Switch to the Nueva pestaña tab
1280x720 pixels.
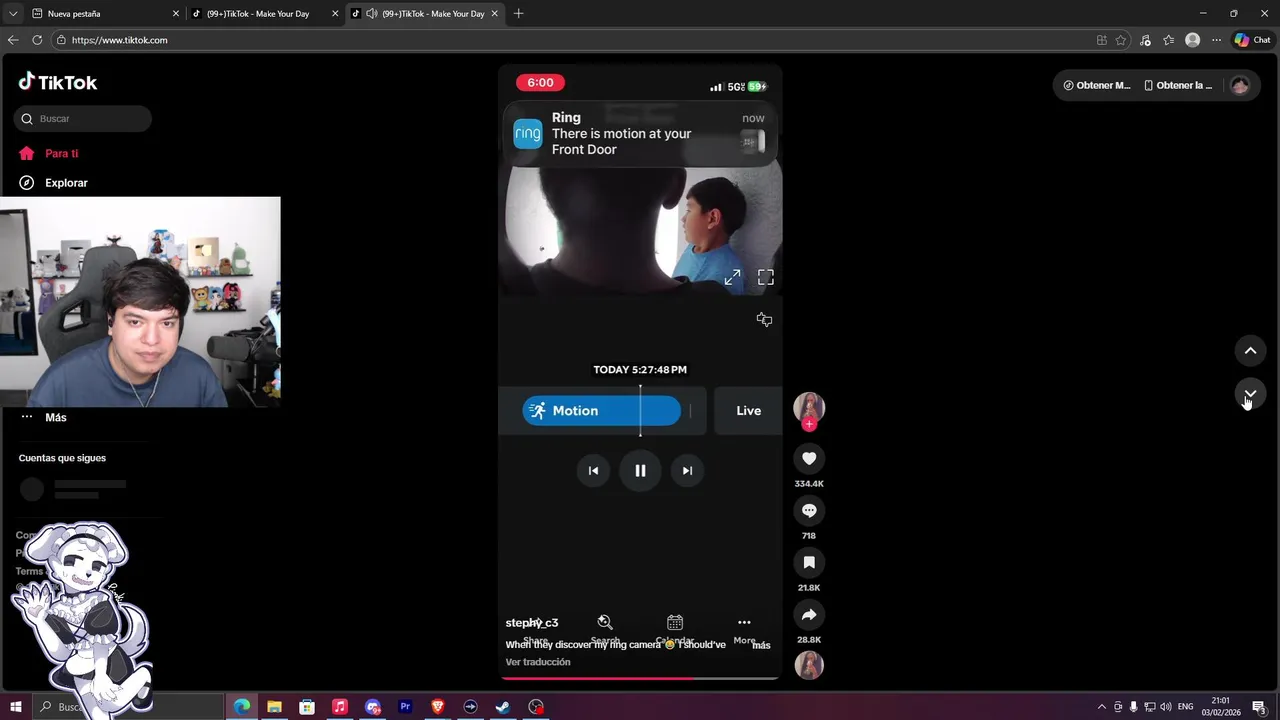click(105, 14)
